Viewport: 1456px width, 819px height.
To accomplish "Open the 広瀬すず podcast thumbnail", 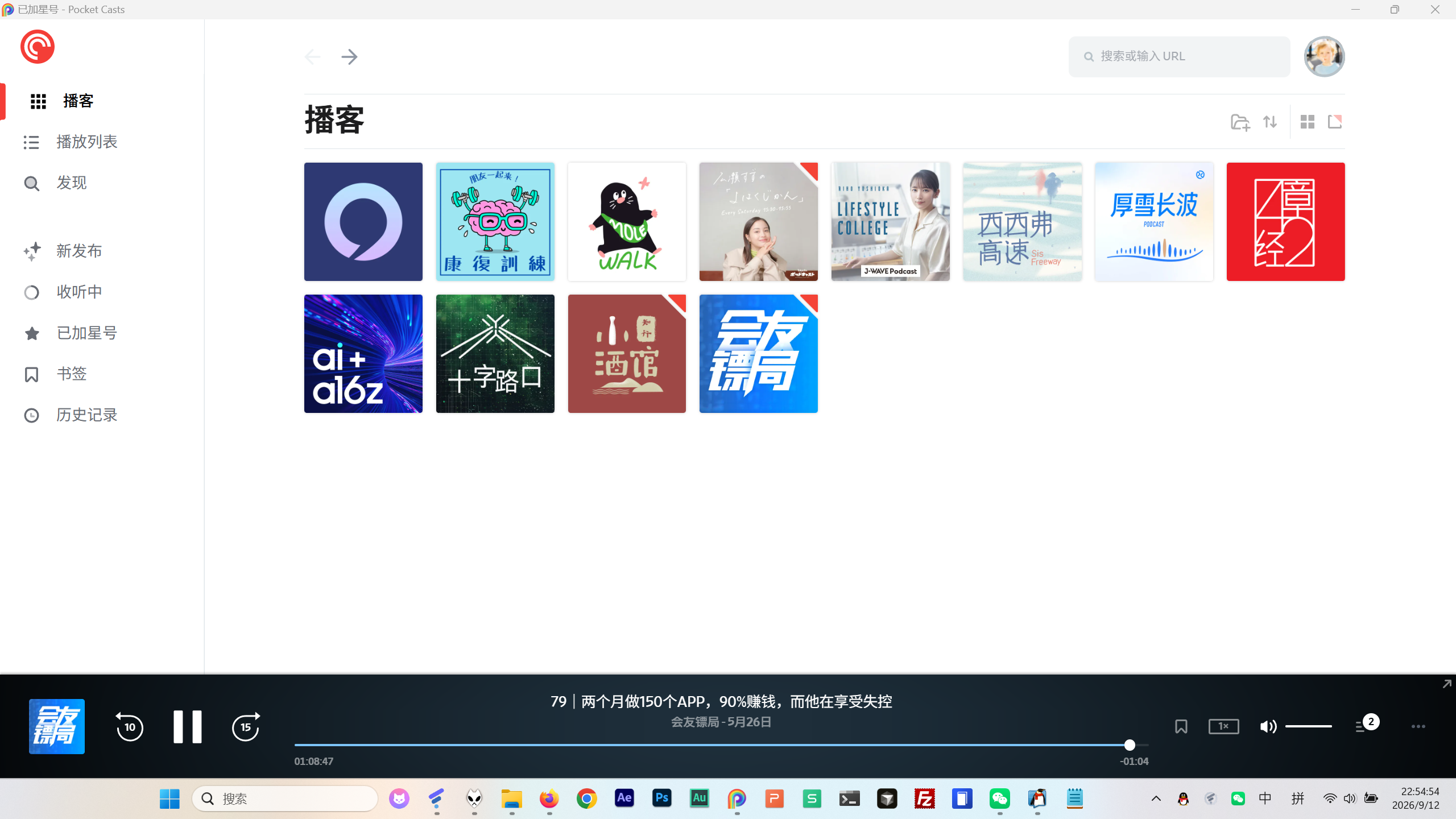I will click(x=759, y=222).
